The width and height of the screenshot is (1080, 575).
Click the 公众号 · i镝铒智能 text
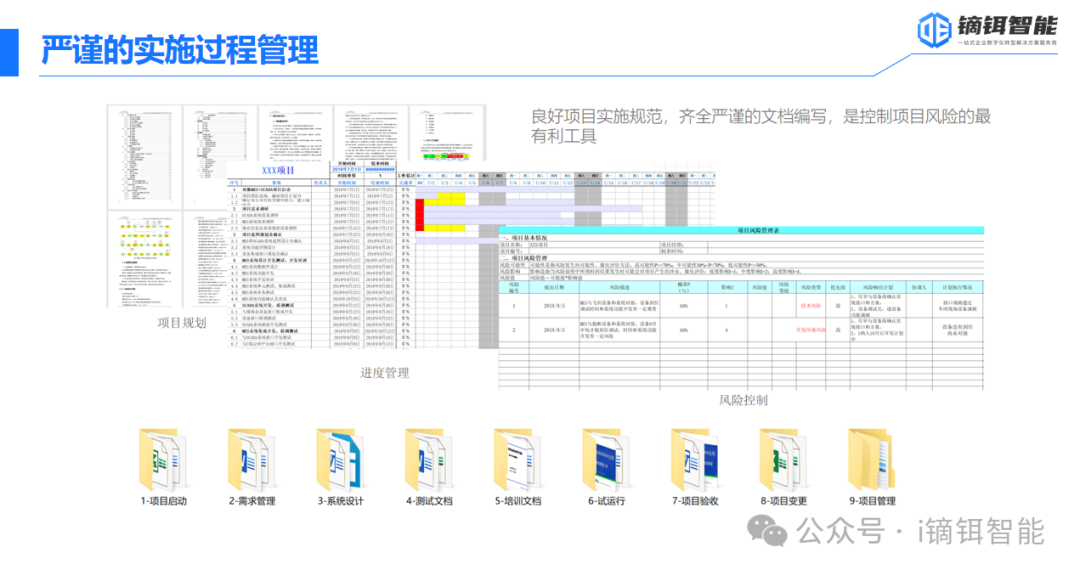921,532
